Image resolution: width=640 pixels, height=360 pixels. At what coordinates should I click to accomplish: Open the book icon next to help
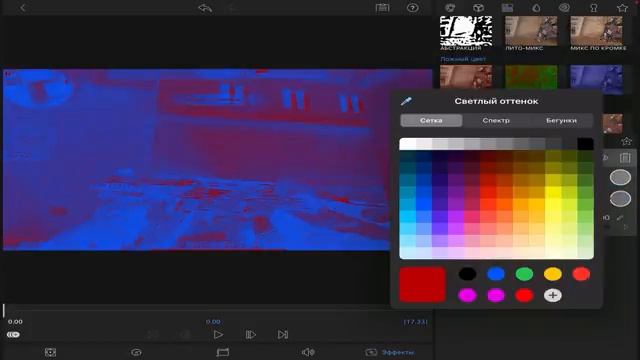[x=382, y=8]
